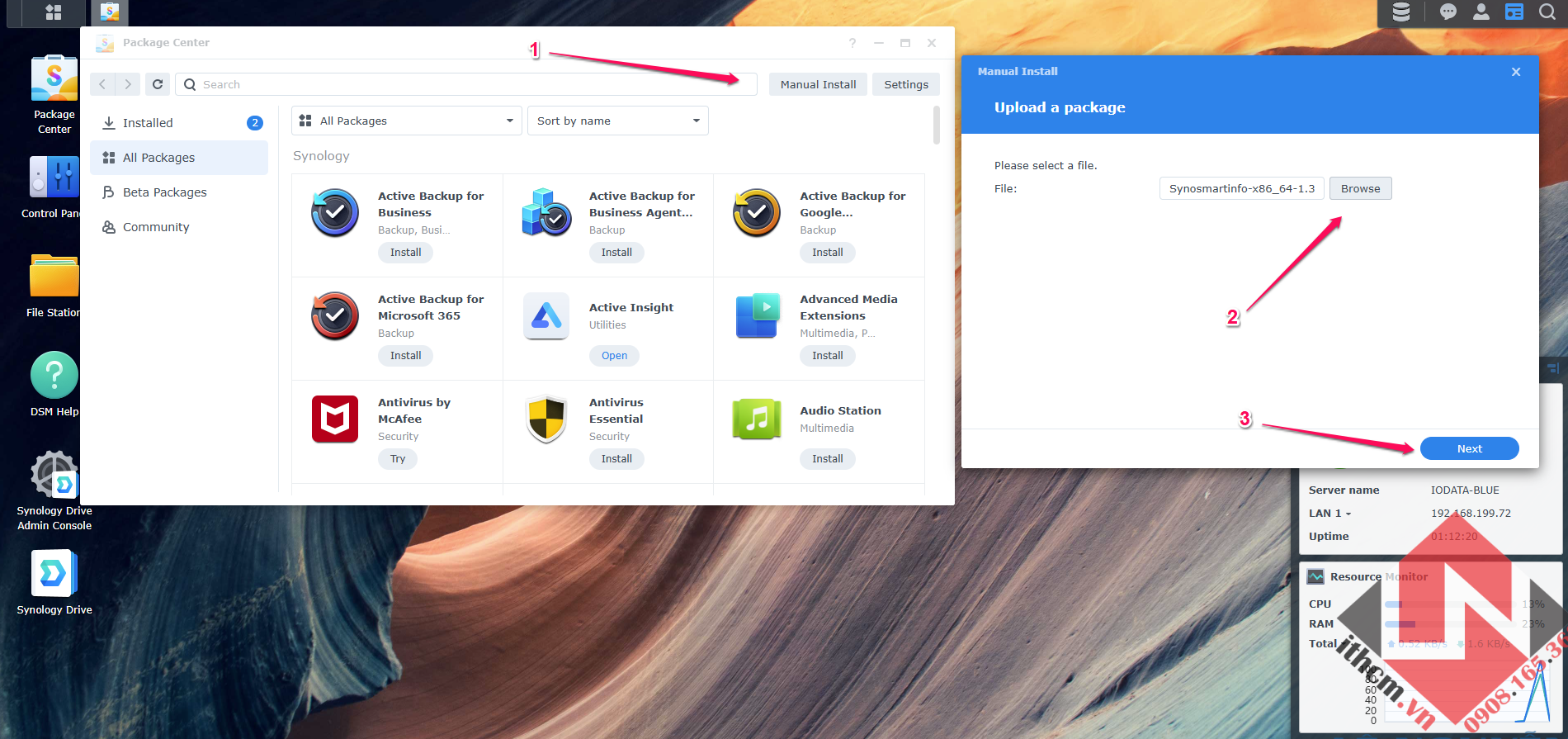Open Package Center help question mark
The width and height of the screenshot is (1568, 739).
[x=852, y=43]
